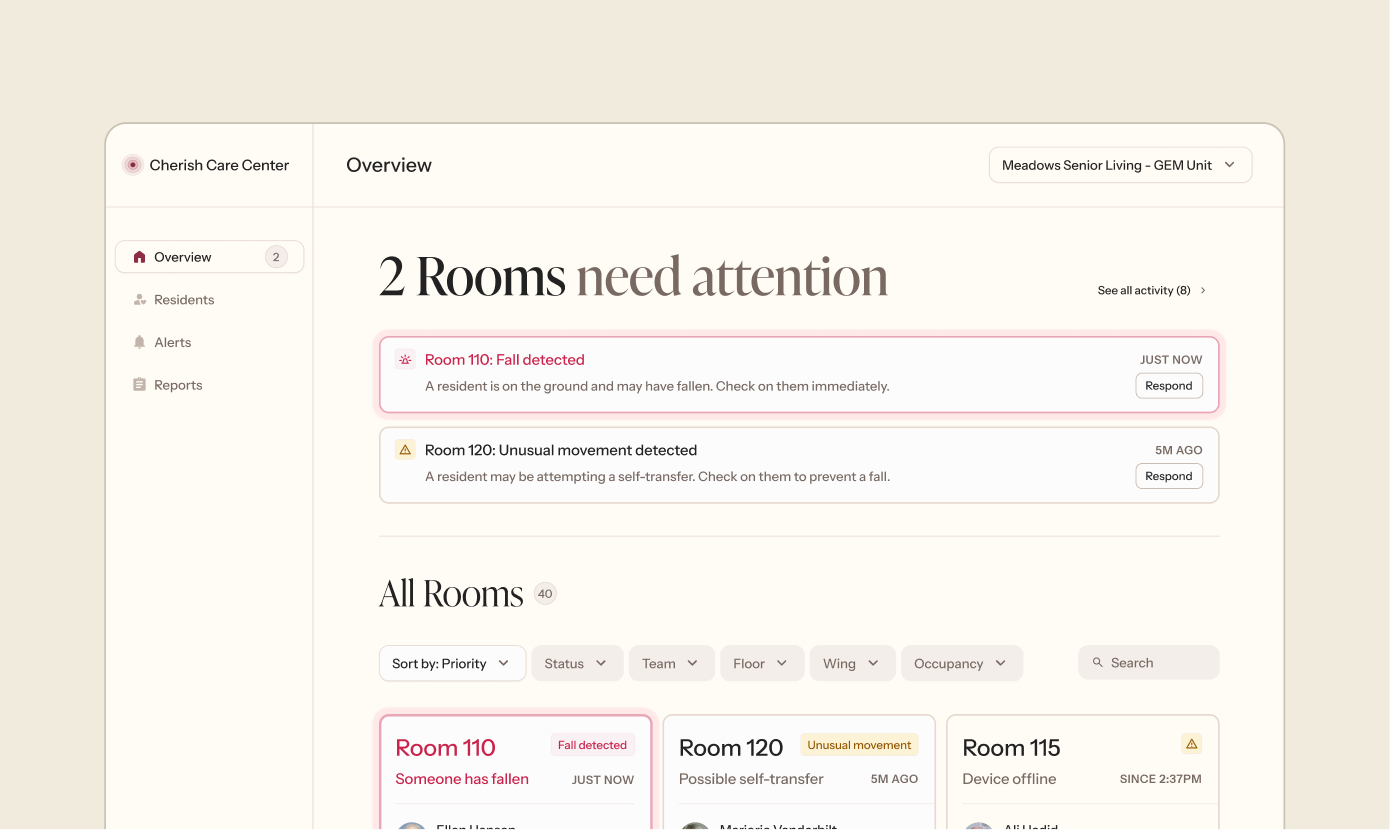
Task: Open the Room 110 card
Action: pyautogui.click(x=515, y=772)
